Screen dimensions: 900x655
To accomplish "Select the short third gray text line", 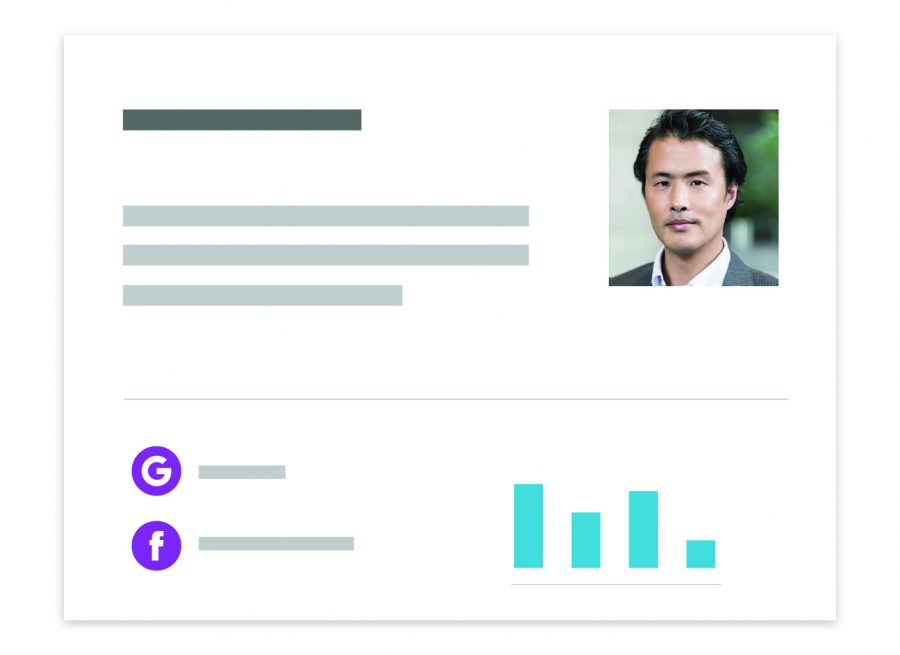I will click(262, 295).
